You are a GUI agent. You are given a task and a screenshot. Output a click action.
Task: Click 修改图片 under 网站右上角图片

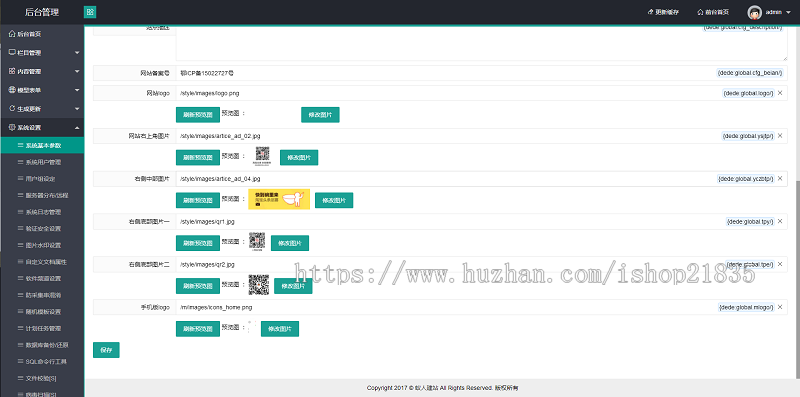point(299,157)
